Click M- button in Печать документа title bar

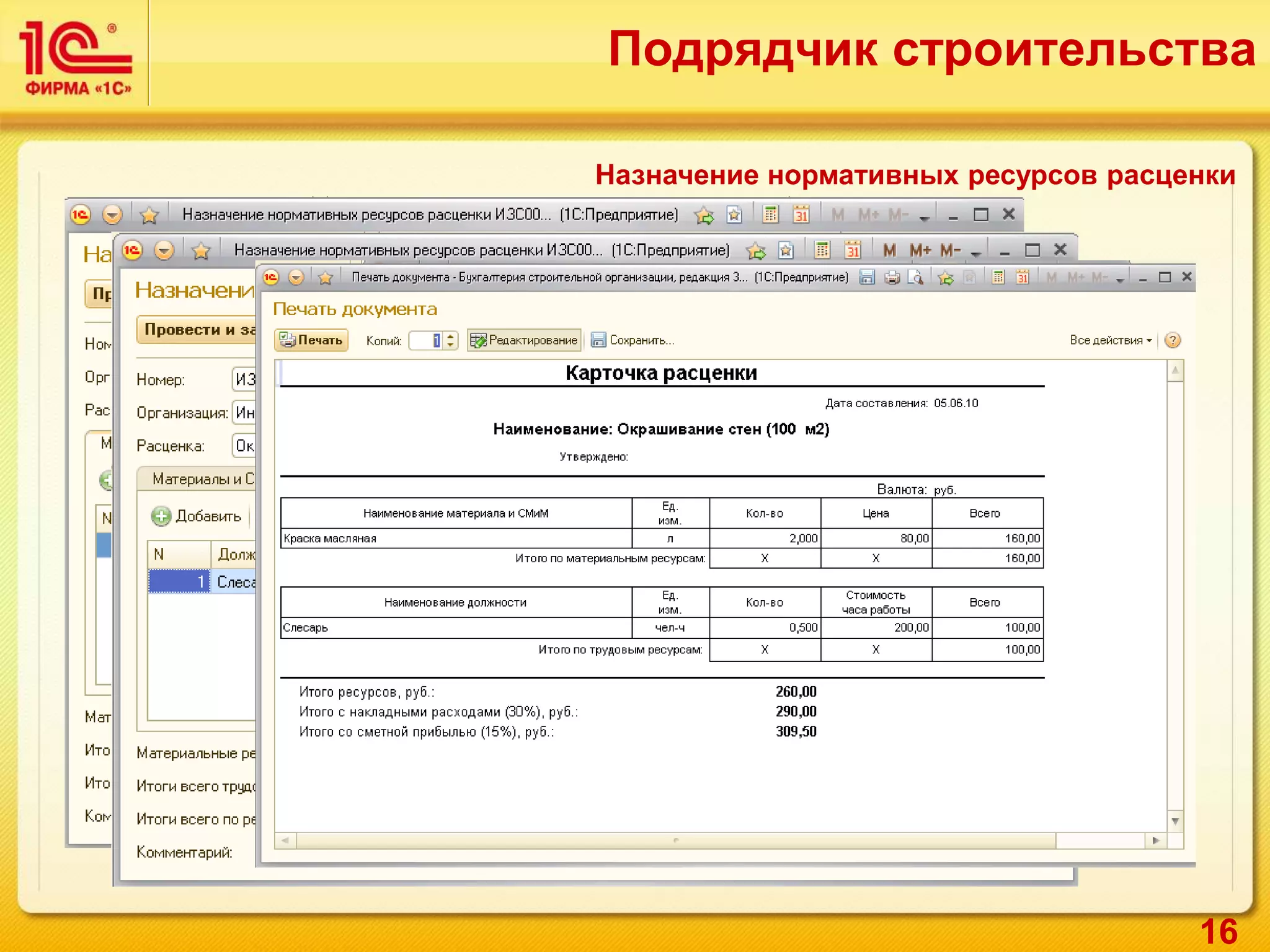(x=1099, y=277)
